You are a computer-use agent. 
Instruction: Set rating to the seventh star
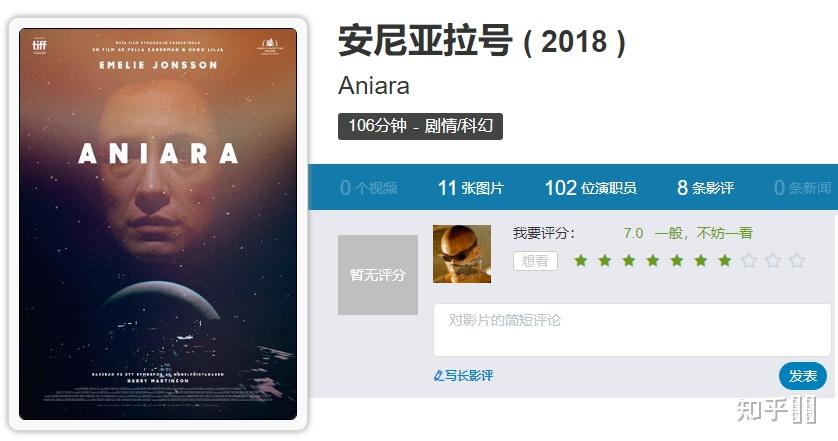(725, 260)
